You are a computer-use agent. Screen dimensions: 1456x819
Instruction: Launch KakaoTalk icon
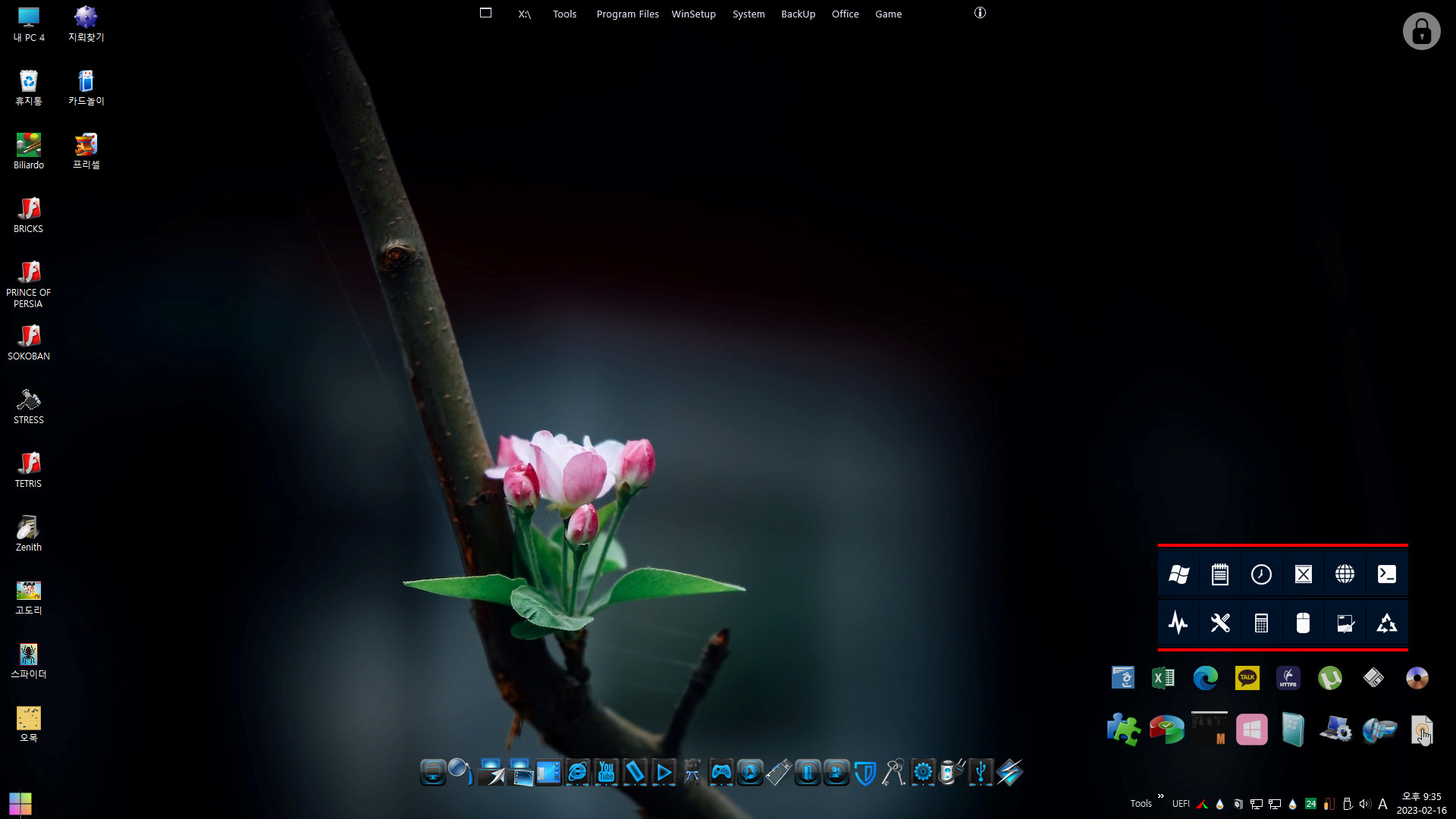[1247, 677]
